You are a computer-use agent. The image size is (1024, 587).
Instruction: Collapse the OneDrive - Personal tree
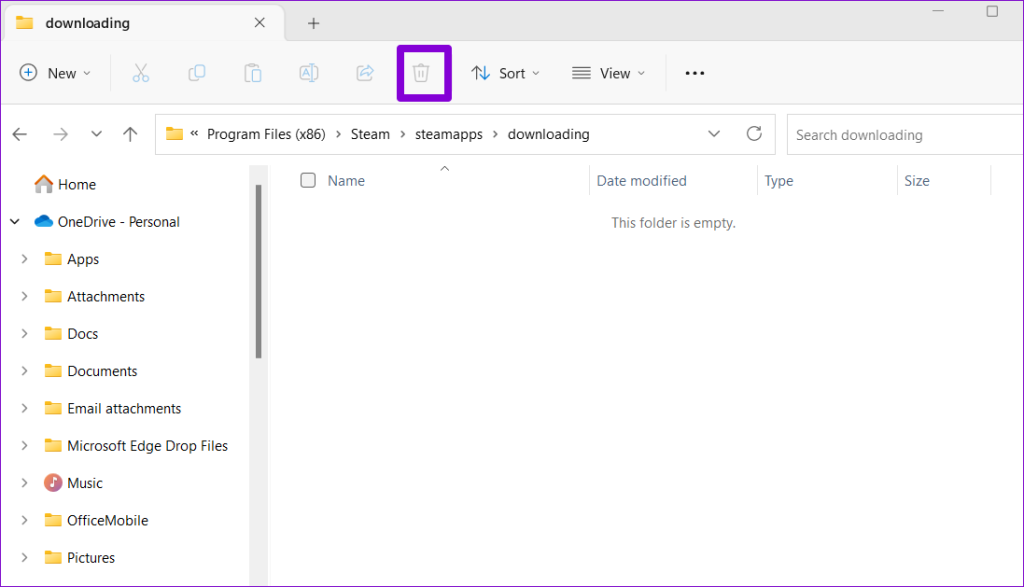(15, 222)
